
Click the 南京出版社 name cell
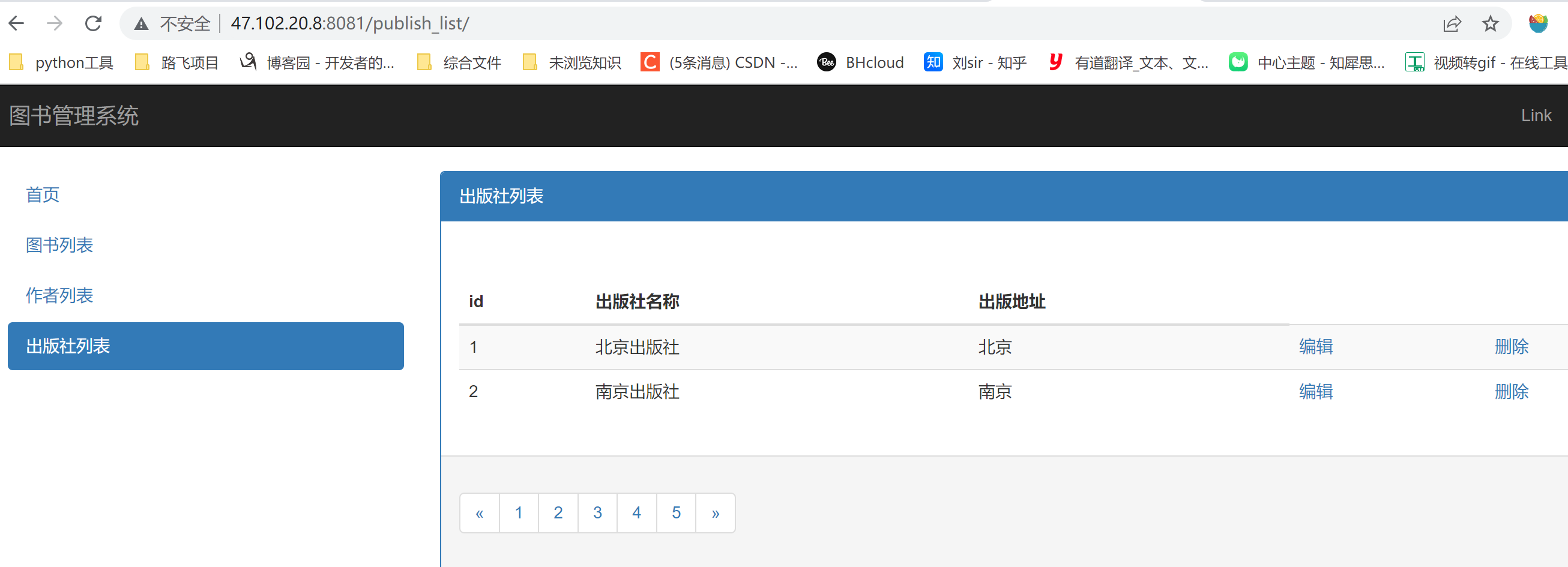coord(638,391)
